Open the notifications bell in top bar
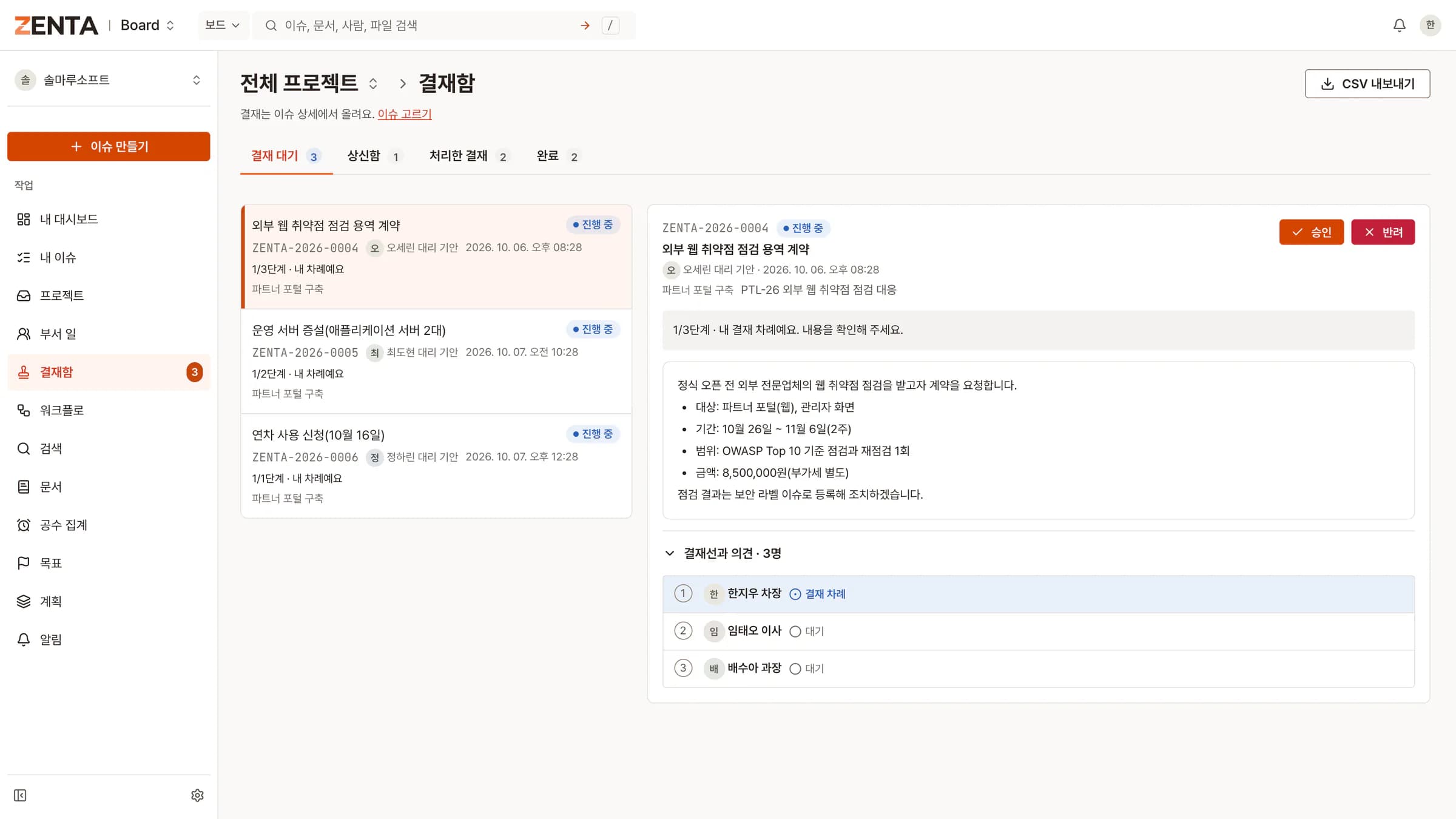The image size is (1456, 819). [1399, 25]
